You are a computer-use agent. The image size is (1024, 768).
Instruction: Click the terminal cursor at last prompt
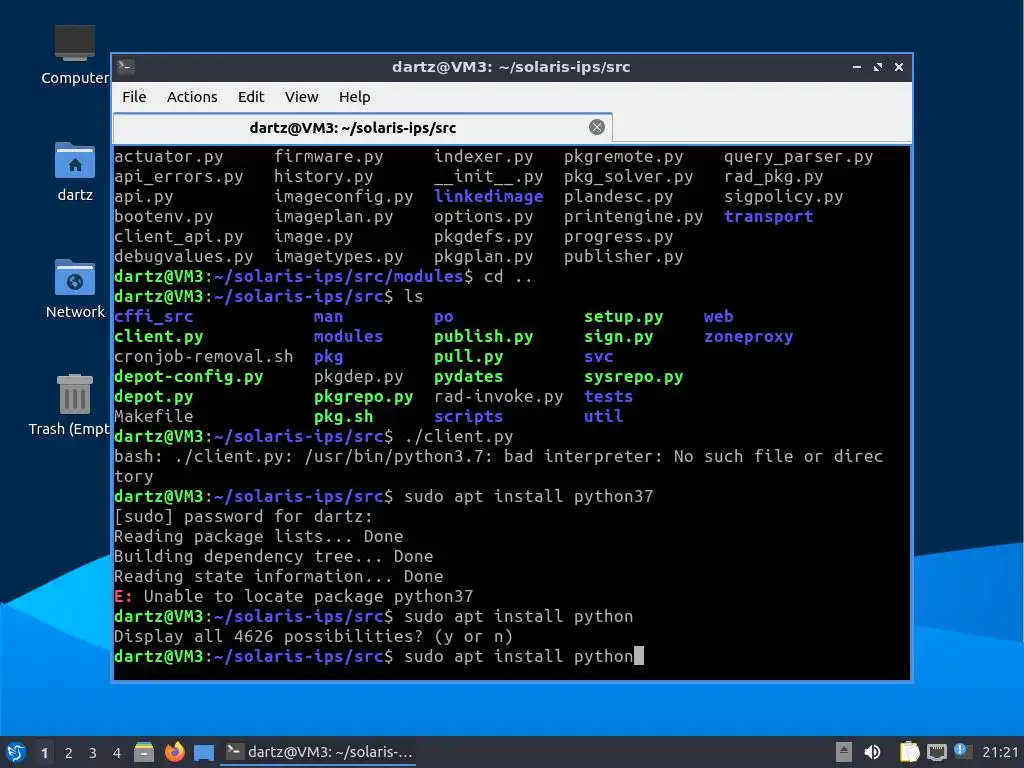pyautogui.click(x=639, y=656)
